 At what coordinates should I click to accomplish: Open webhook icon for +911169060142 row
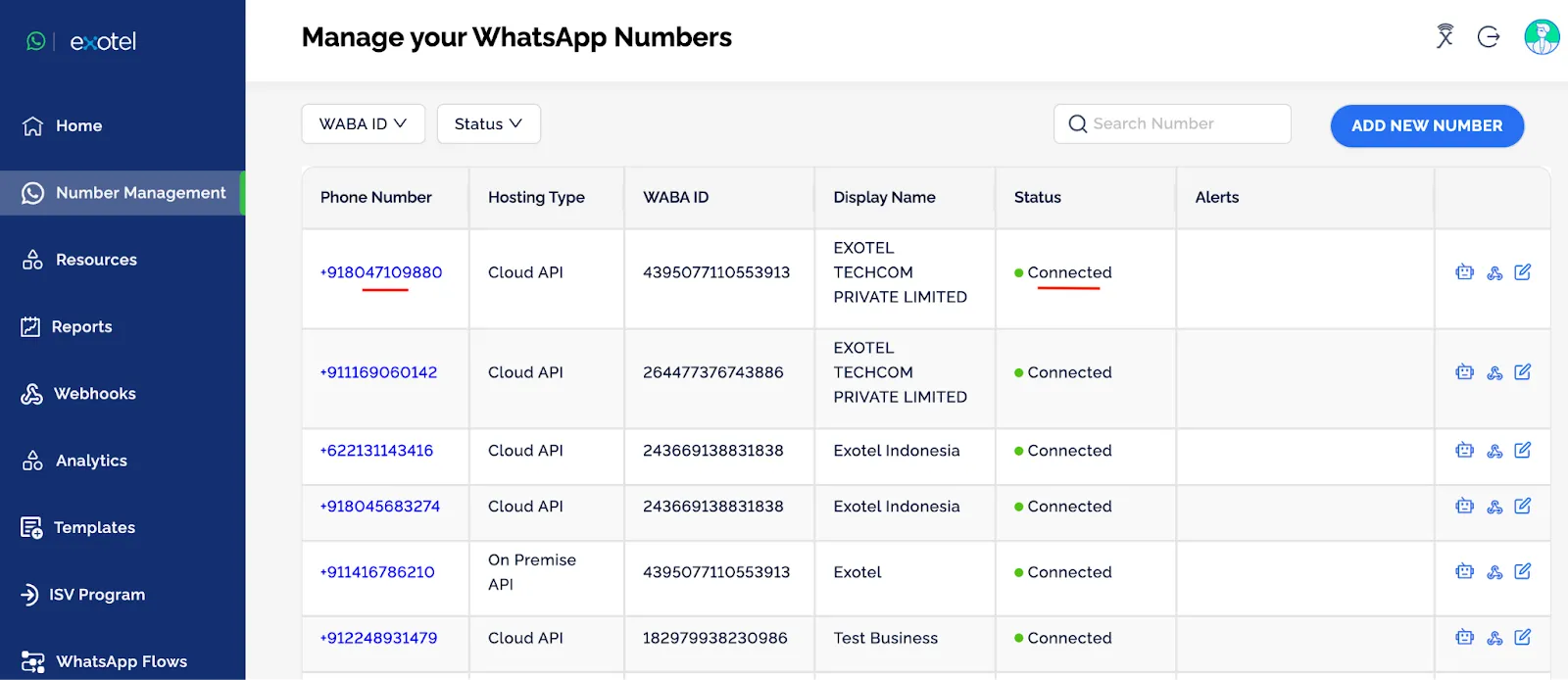[1494, 372]
